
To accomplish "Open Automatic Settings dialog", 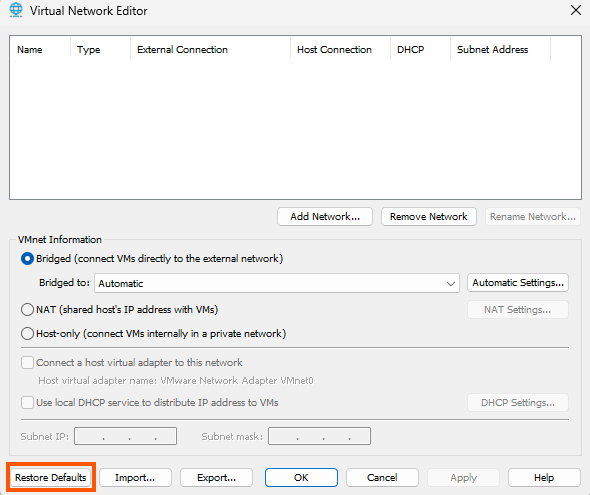I will click(518, 283).
